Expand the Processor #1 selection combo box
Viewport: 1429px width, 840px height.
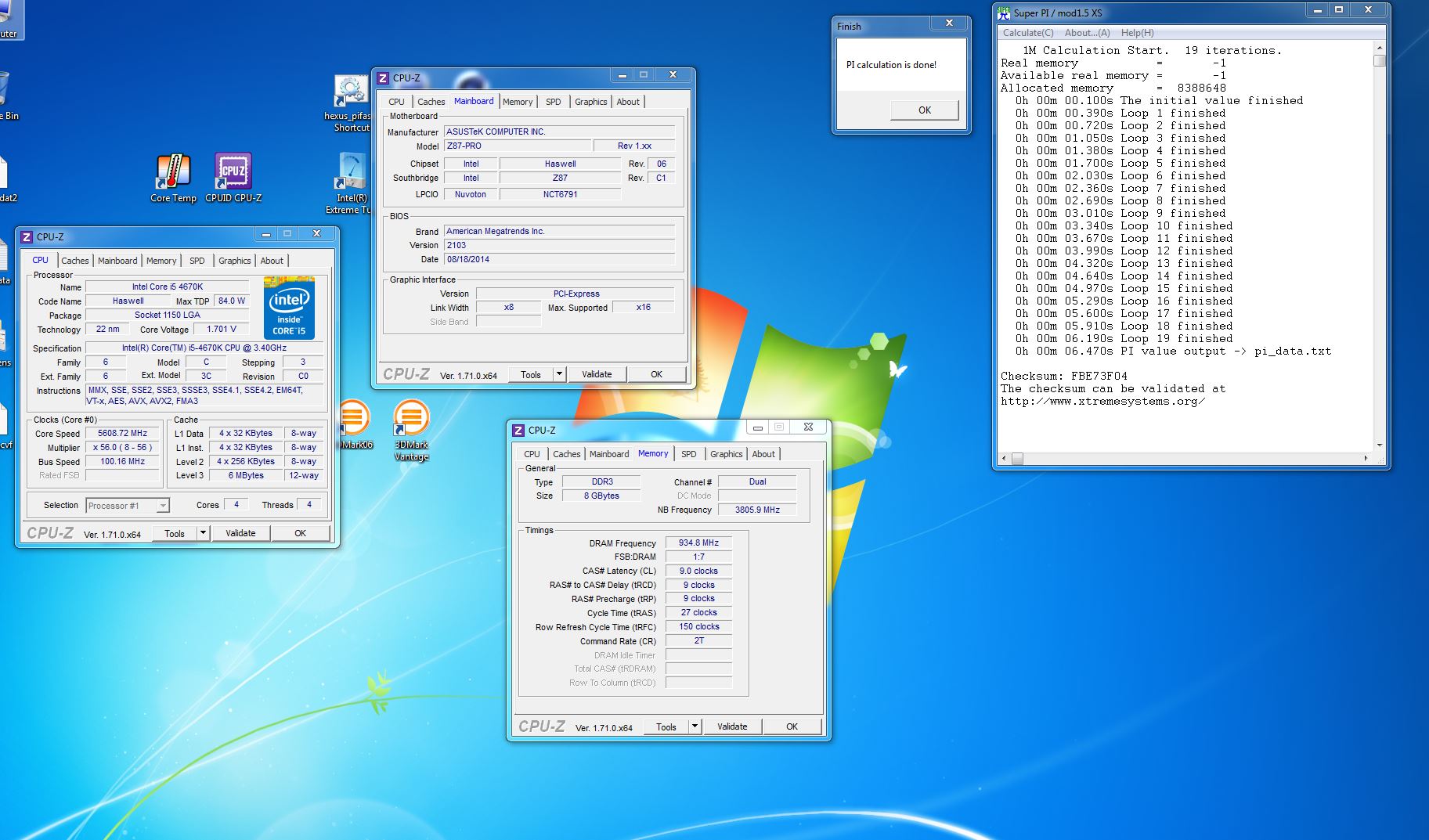click(x=128, y=506)
